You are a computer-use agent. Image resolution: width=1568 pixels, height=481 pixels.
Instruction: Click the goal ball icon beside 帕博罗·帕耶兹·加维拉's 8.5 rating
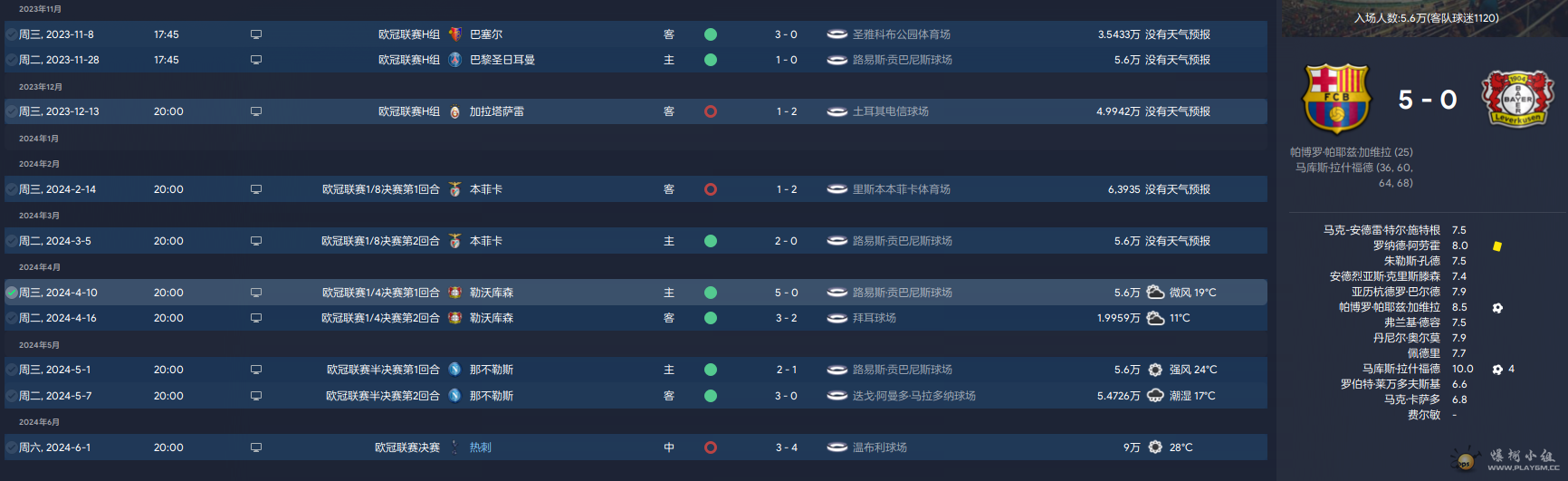pos(1497,308)
